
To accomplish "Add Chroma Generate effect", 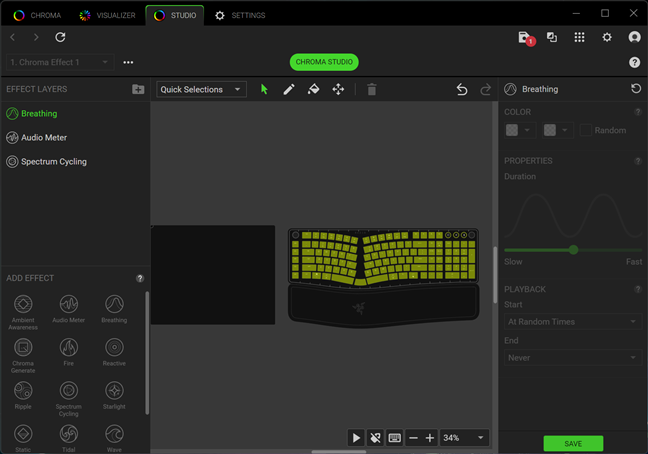I will click(23, 355).
